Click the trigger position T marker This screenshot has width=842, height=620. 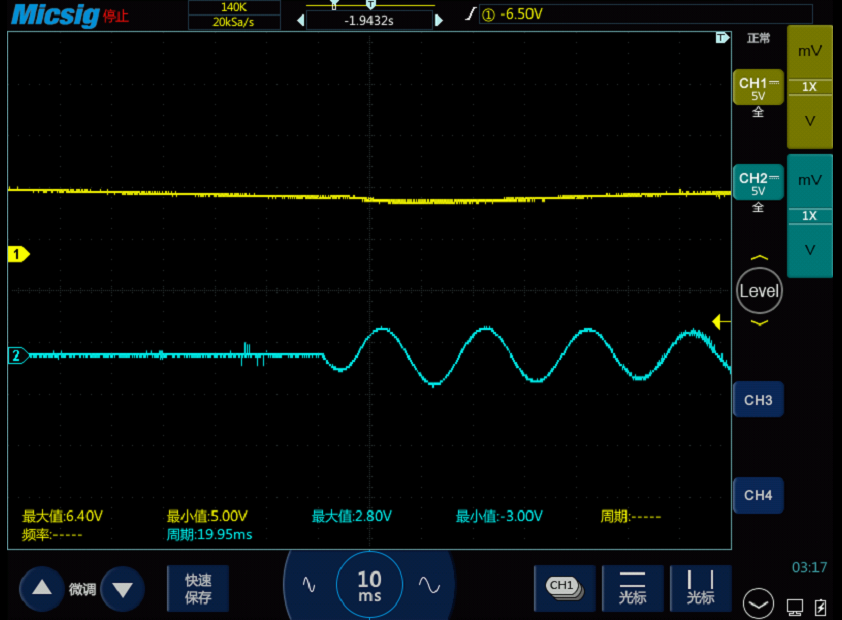tap(722, 38)
